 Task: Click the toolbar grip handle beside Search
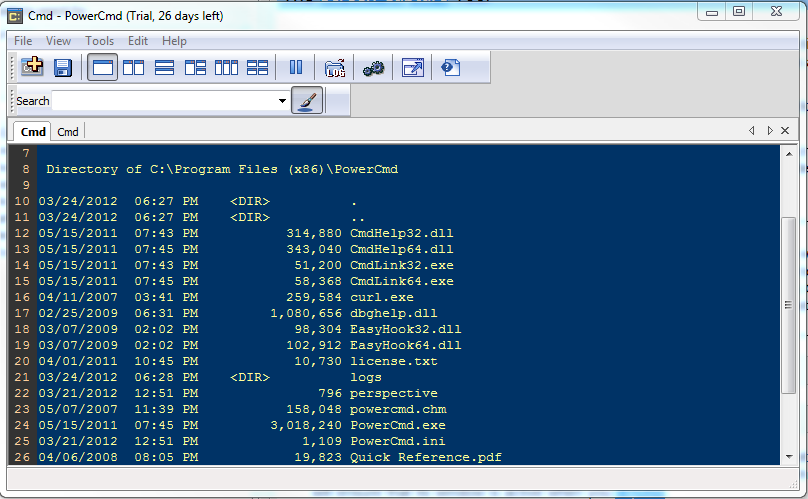[x=12, y=101]
